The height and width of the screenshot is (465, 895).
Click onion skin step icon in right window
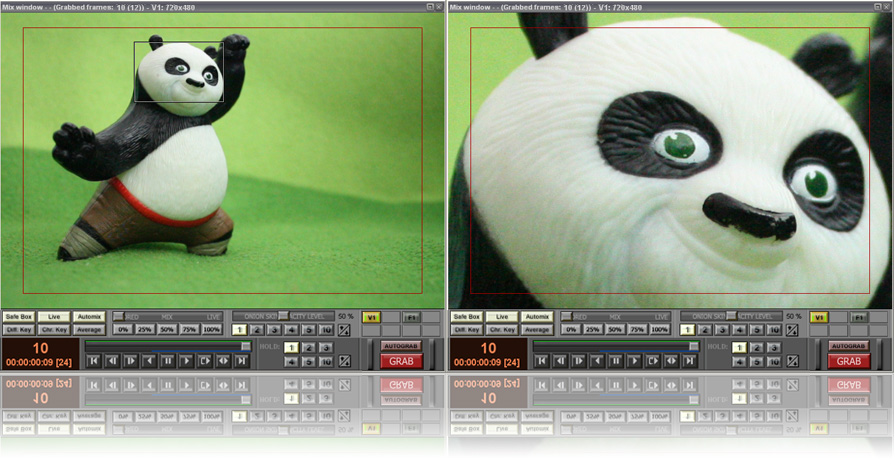coord(792,330)
